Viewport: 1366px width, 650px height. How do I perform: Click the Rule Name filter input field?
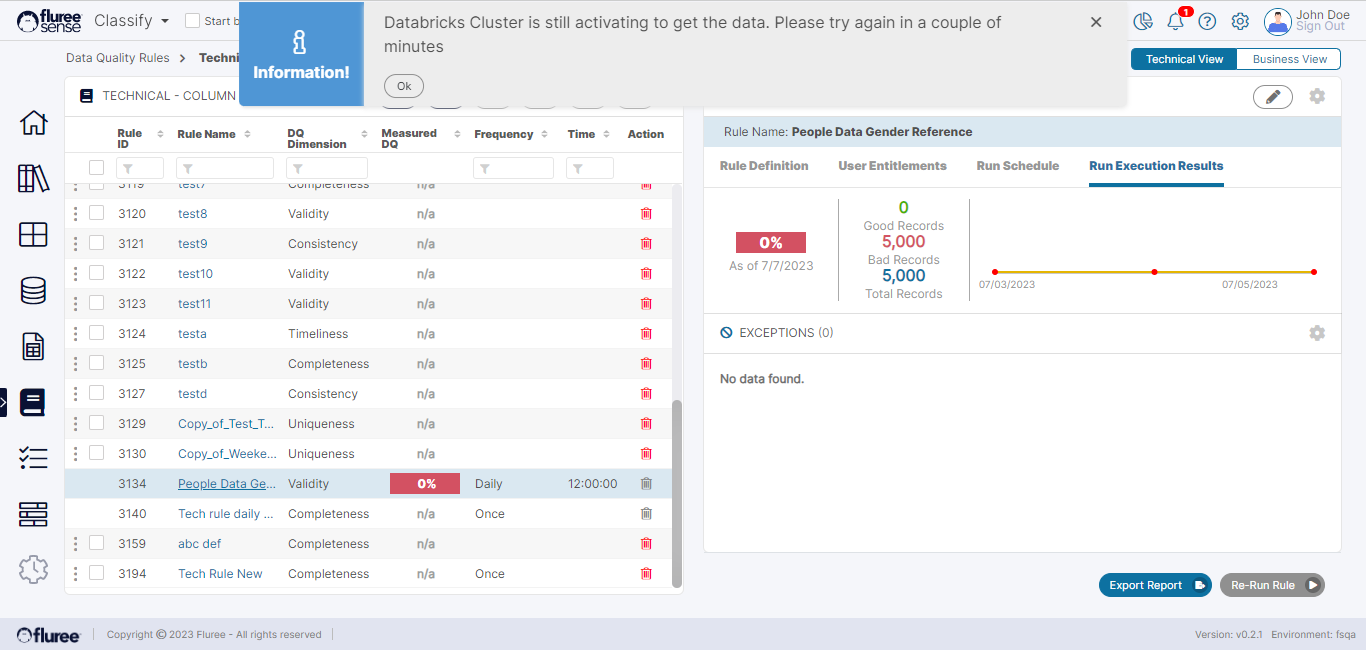coord(225,168)
